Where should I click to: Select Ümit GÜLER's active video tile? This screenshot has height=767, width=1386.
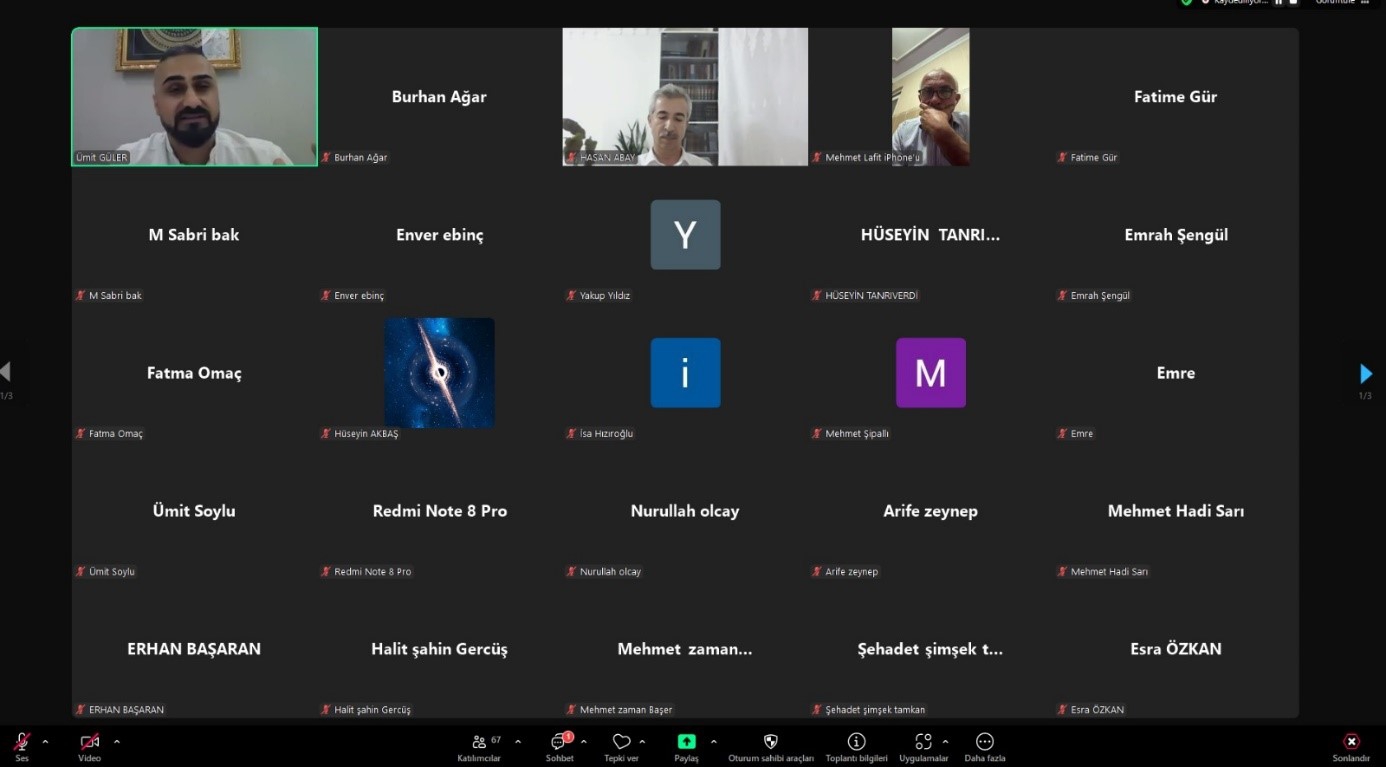pos(194,96)
